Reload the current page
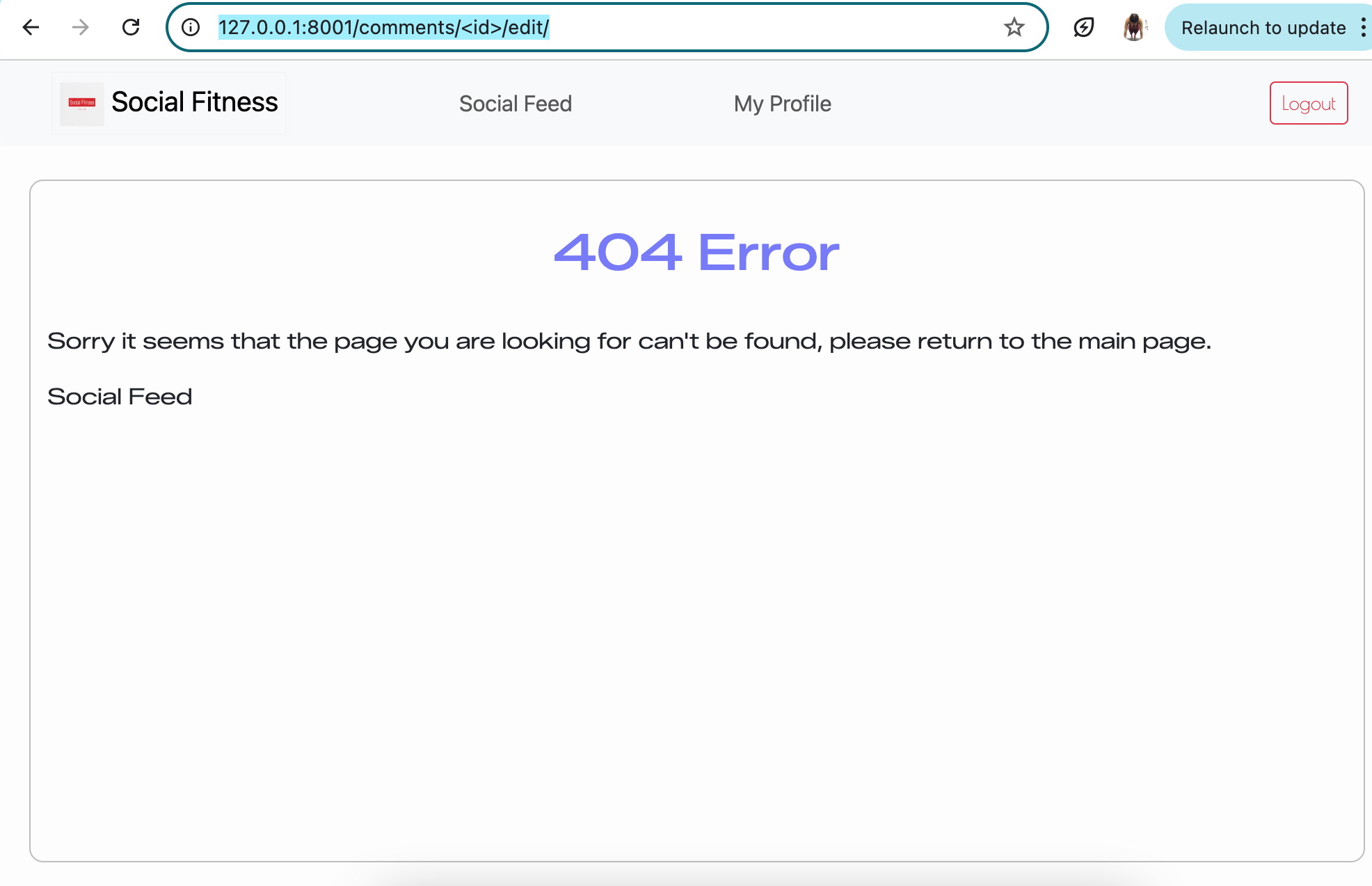The height and width of the screenshot is (886, 1372). [x=131, y=27]
